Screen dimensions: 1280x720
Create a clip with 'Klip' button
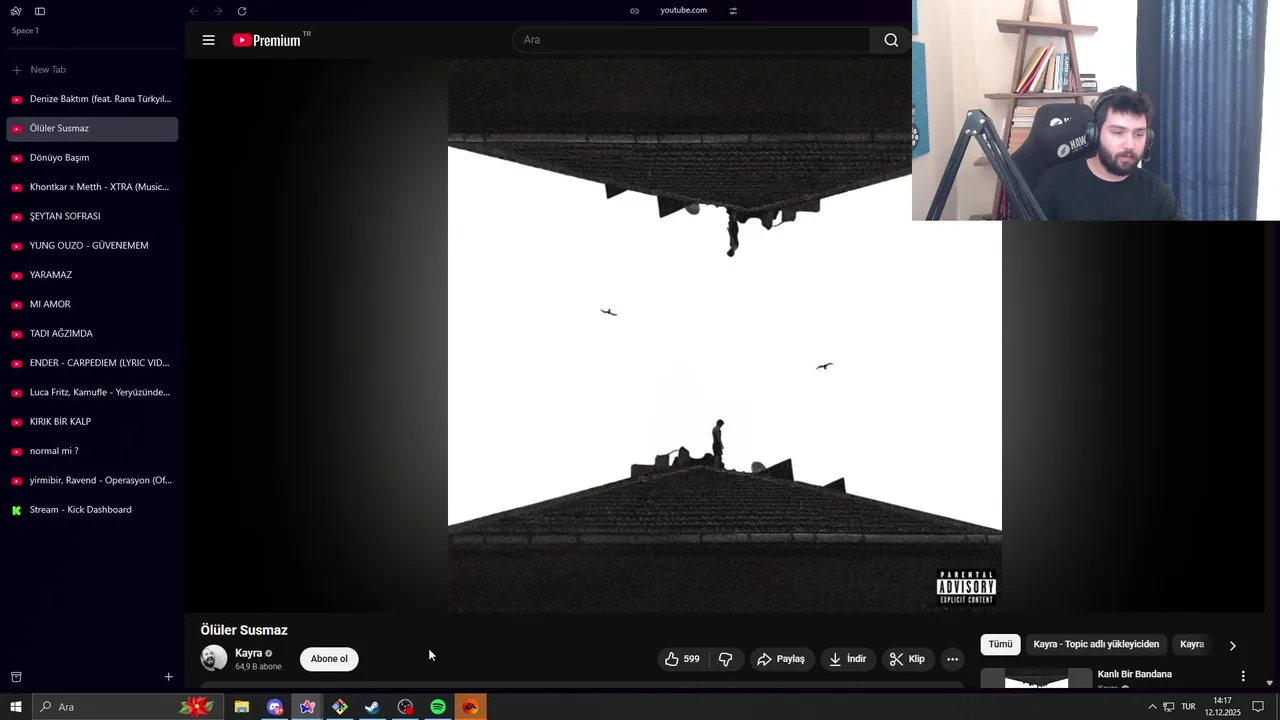coord(908,659)
